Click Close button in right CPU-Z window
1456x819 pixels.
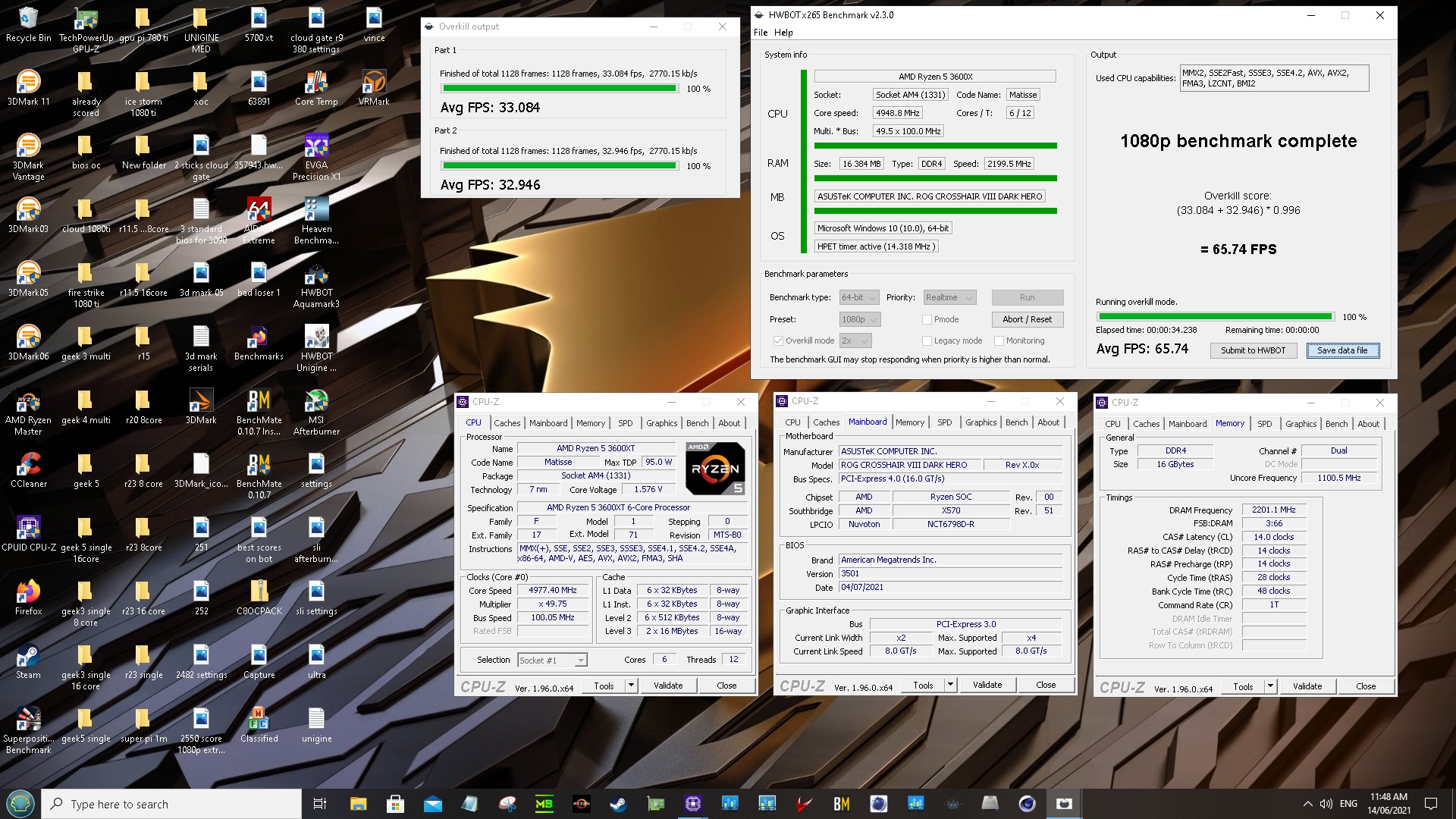pos(1365,686)
